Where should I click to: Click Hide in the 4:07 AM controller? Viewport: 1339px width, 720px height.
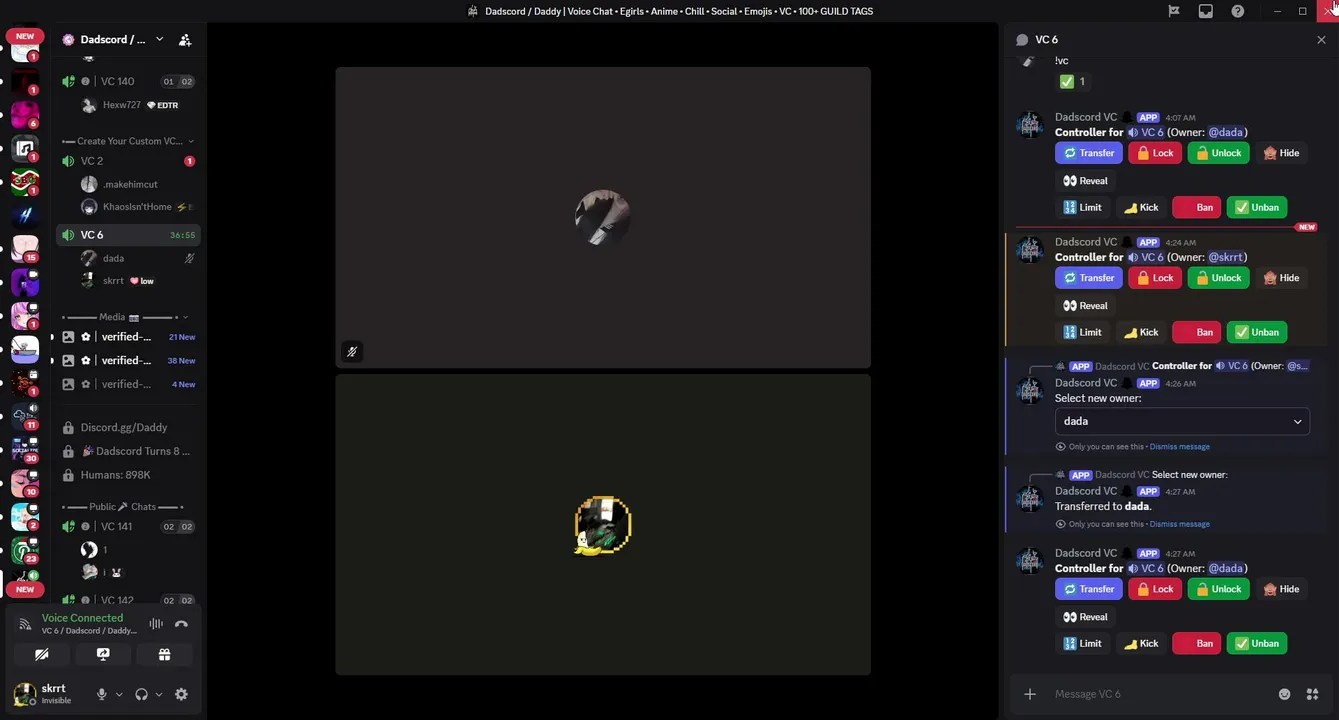[x=1281, y=153]
